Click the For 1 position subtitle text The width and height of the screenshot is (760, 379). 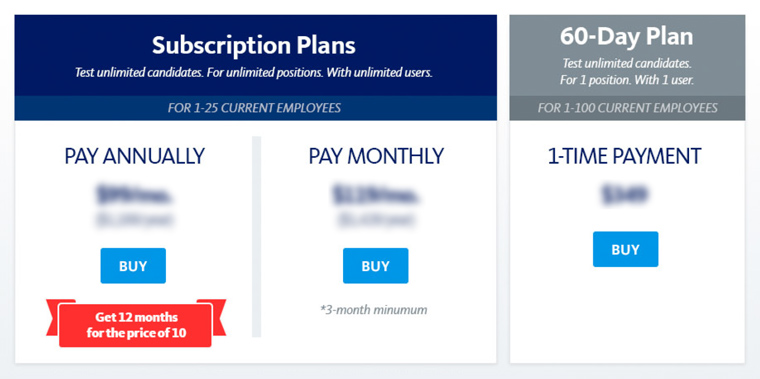click(x=627, y=80)
